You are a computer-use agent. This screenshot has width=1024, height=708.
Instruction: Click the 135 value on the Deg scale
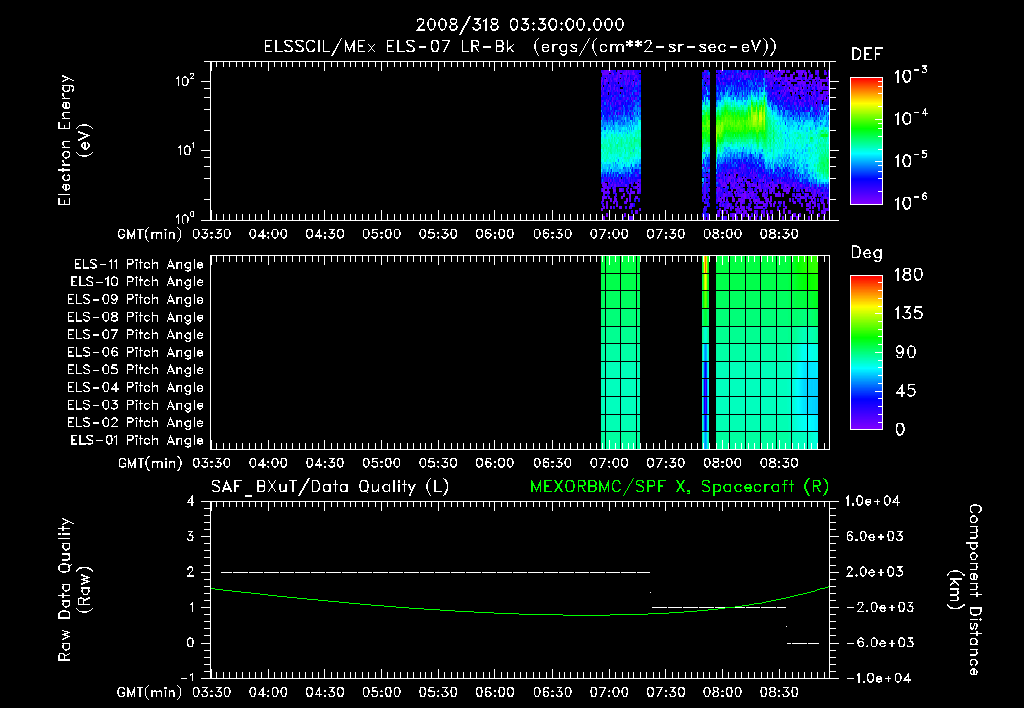click(908, 314)
